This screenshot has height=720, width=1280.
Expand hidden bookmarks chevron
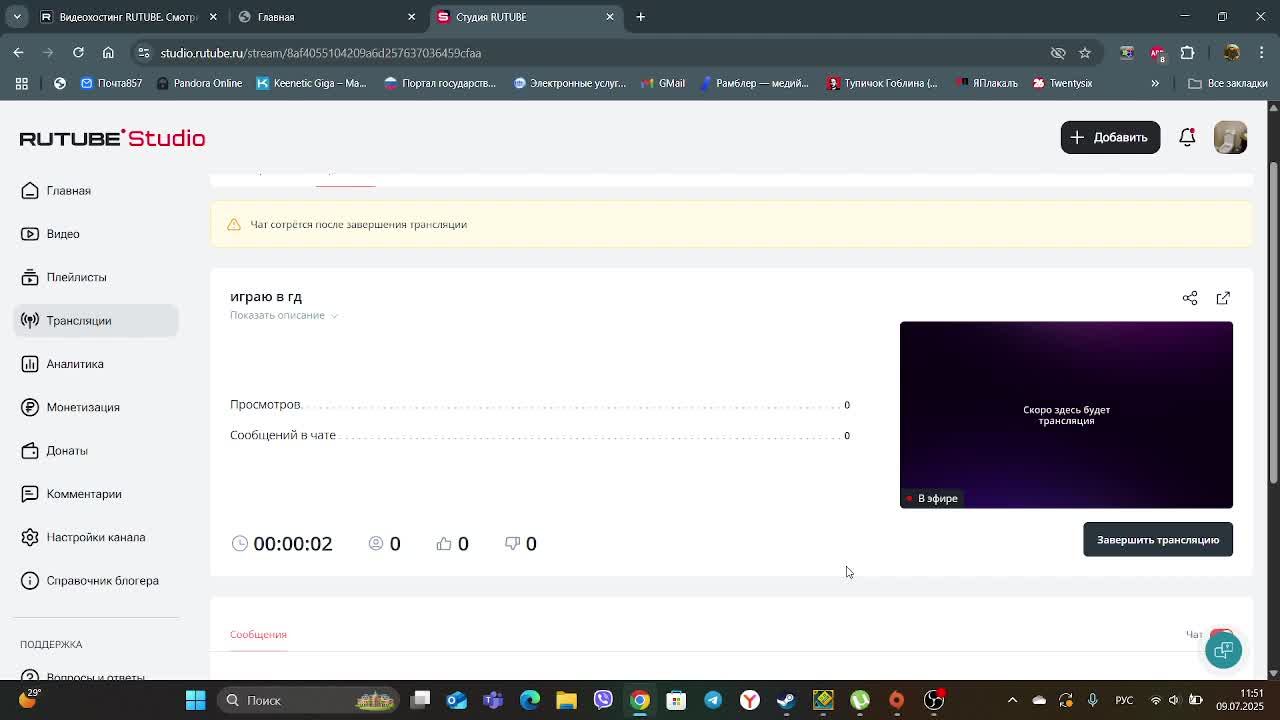click(1155, 83)
